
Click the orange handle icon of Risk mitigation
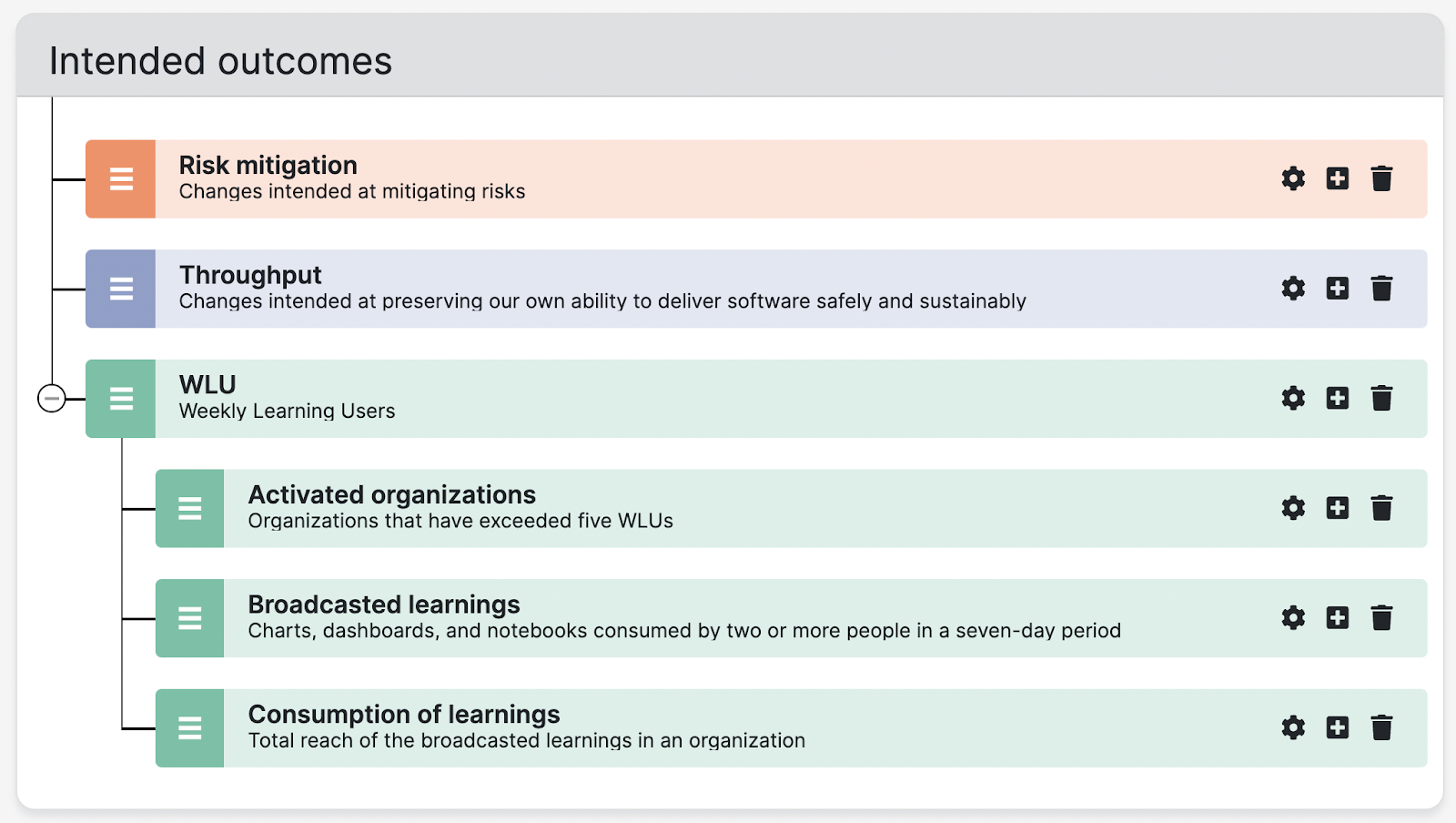[121, 178]
